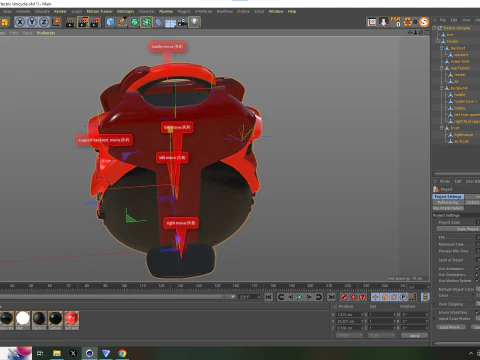This screenshot has width=480, height=360.
Task: Add a Light object
Action: click(x=195, y=22)
